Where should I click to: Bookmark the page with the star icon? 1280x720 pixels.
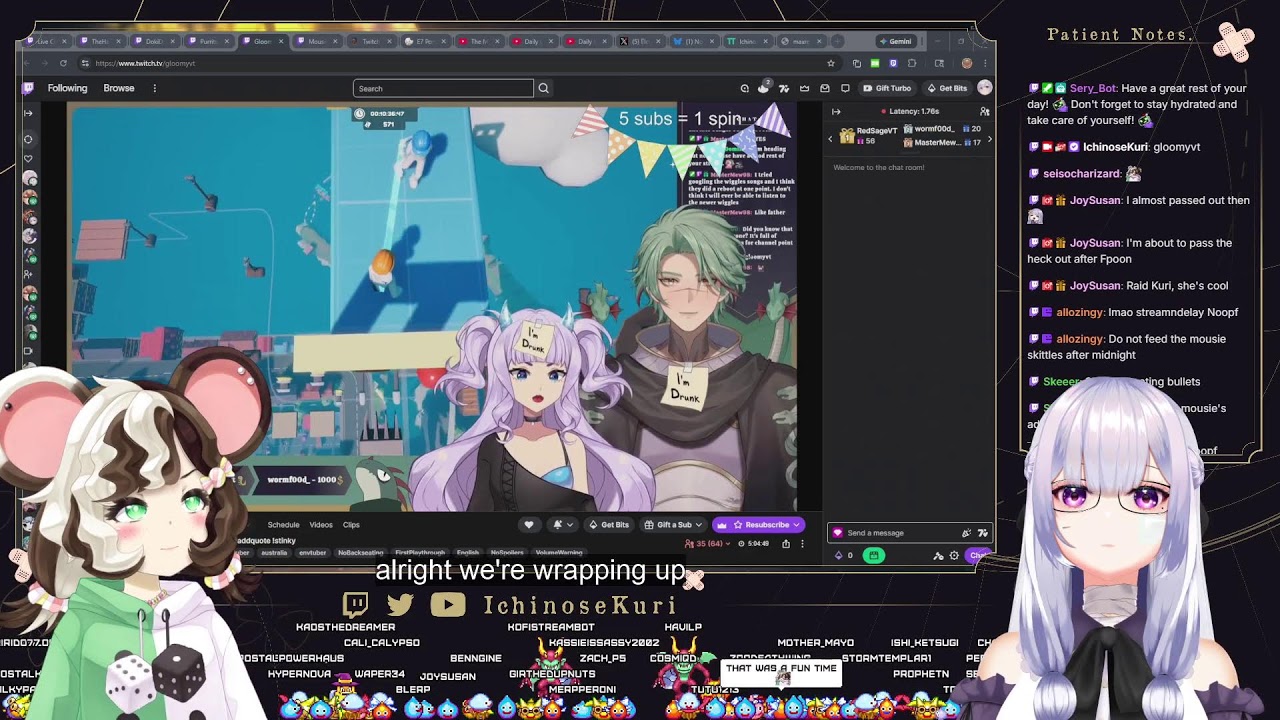pos(830,63)
